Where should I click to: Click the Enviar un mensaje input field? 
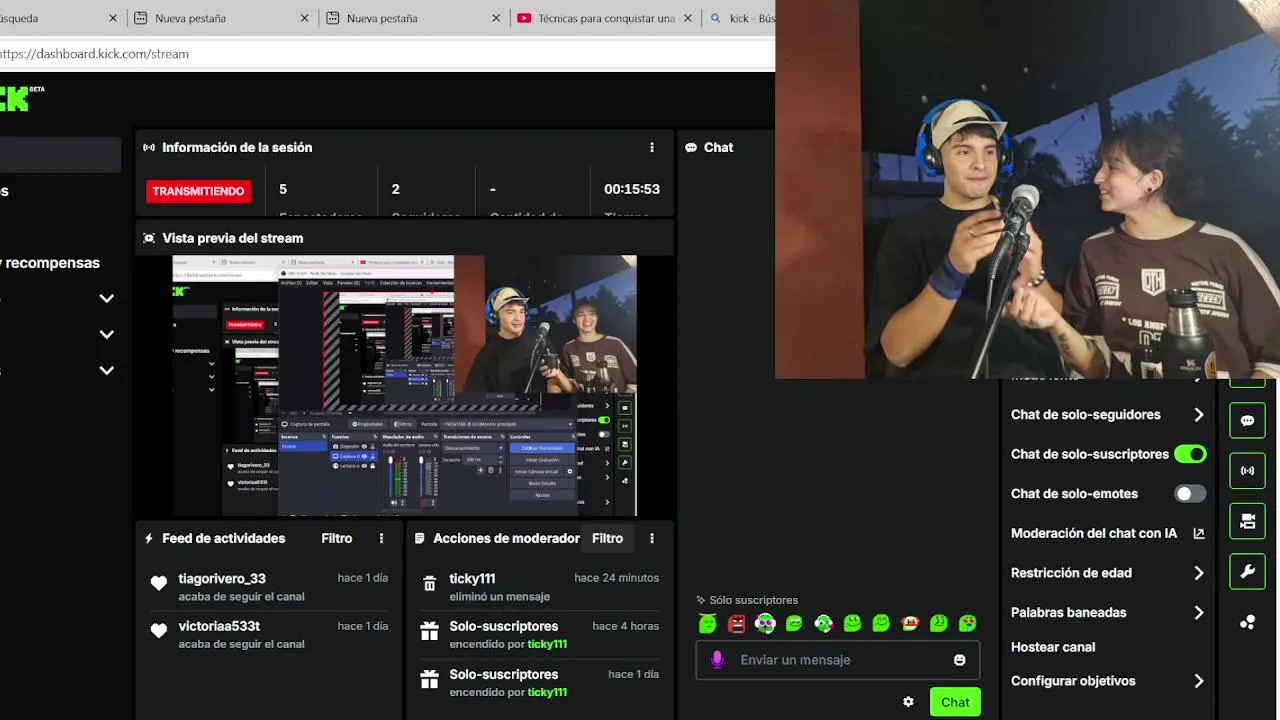[x=838, y=660]
